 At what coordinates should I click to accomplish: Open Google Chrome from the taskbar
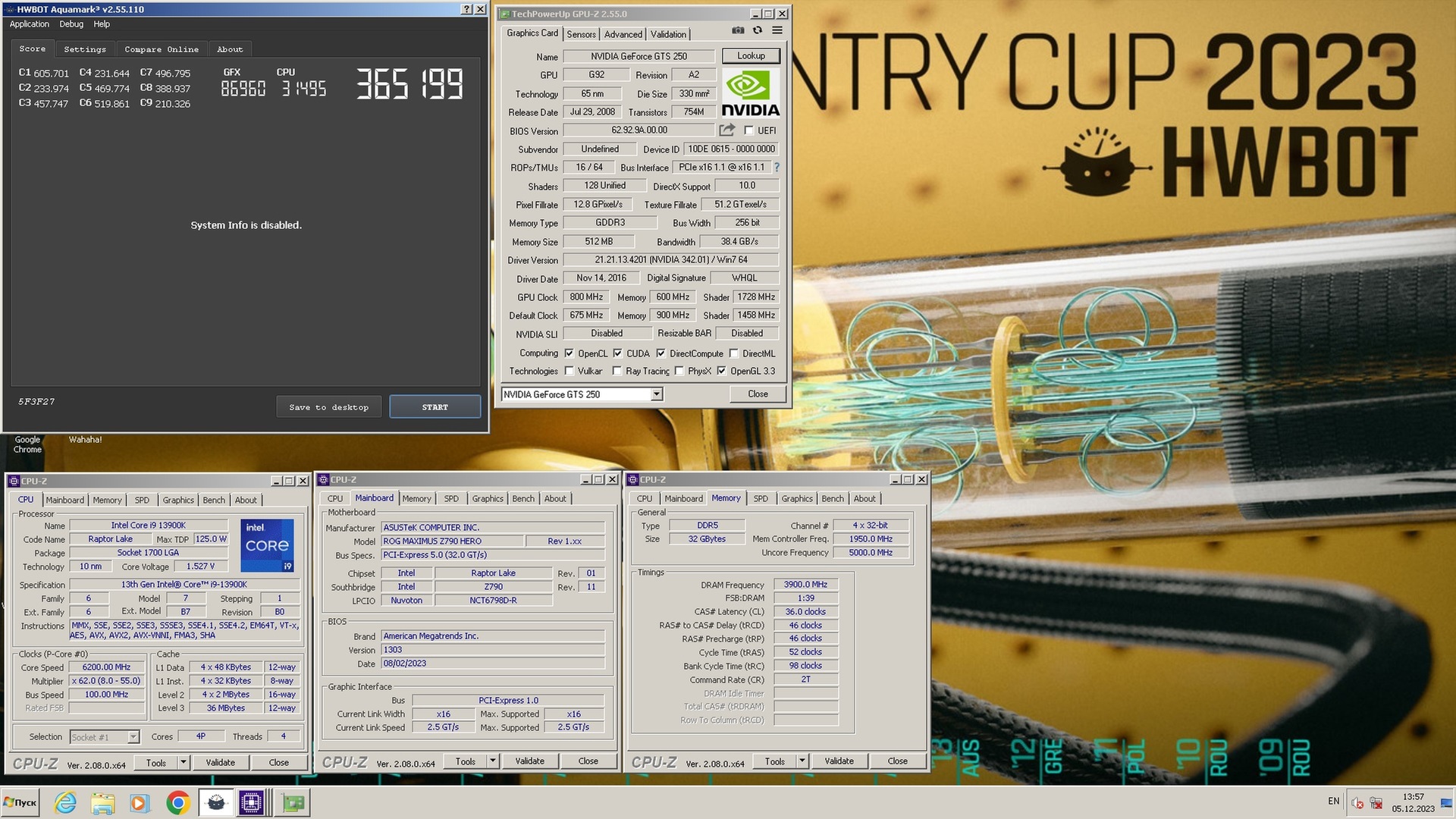click(x=177, y=802)
